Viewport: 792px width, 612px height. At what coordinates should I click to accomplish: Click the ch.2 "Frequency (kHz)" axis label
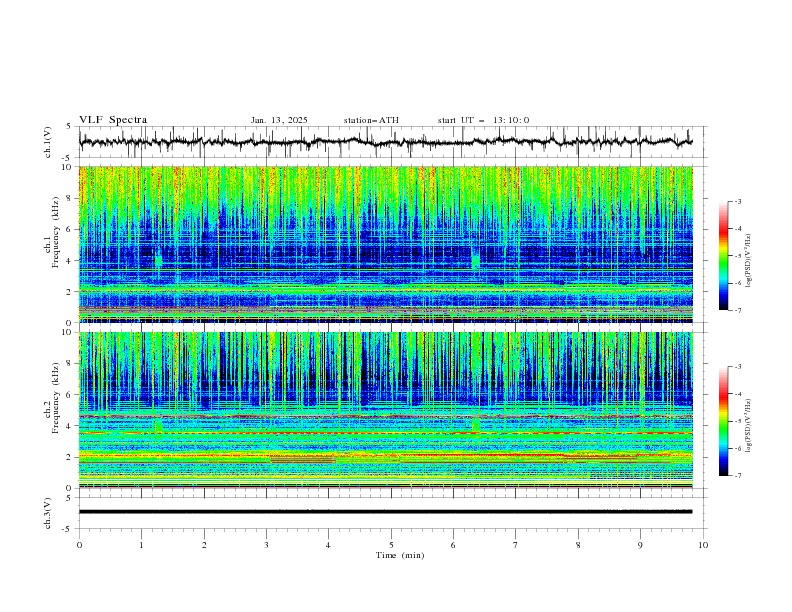coord(56,398)
